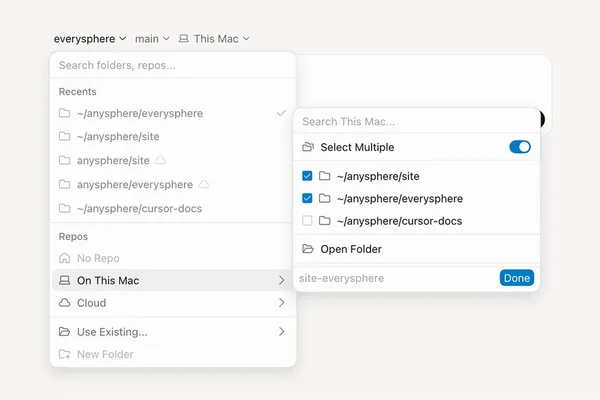This screenshot has height=400, width=600.
Task: Click folder icon for recent ~/anysphere/cursor-docs
Action: click(64, 208)
